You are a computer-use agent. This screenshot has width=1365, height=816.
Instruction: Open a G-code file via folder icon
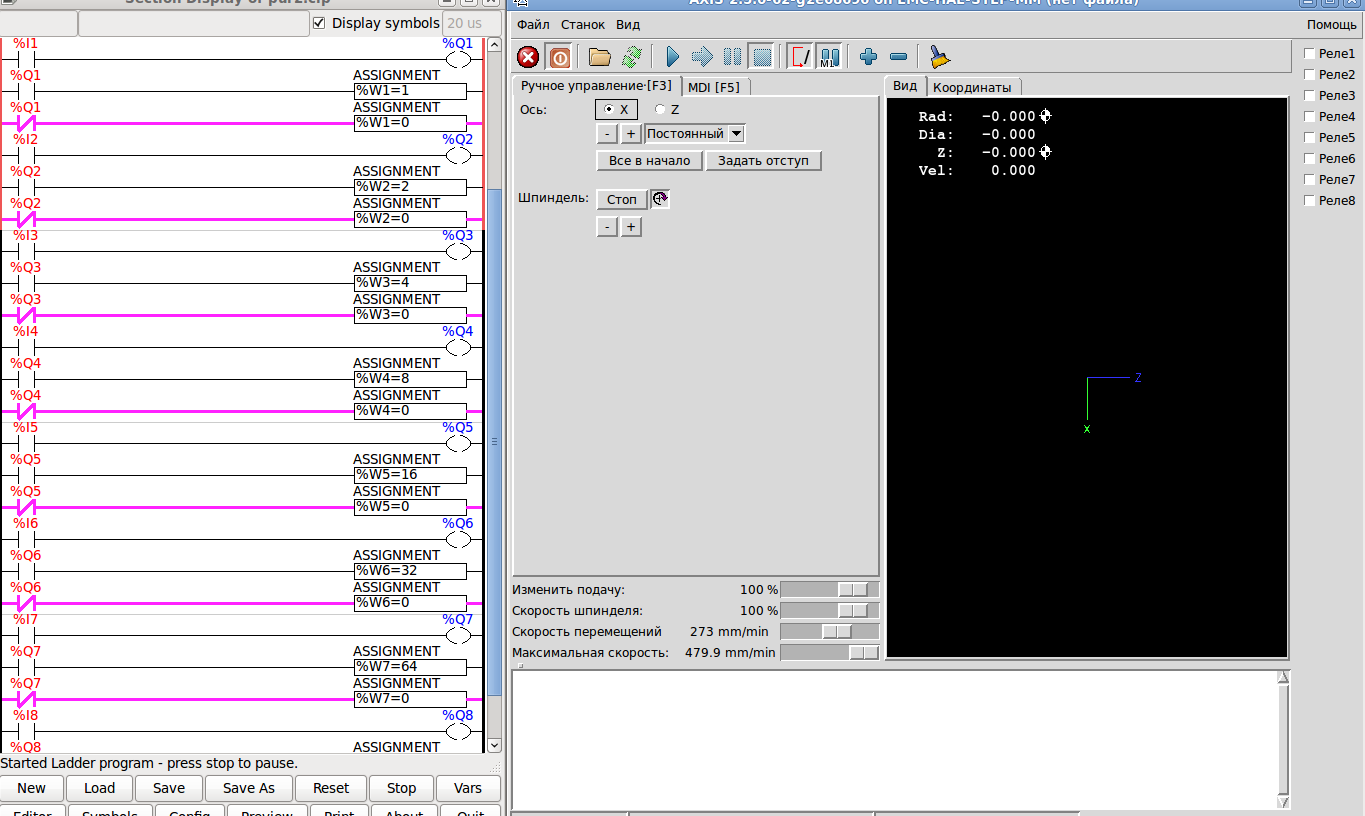click(x=600, y=57)
